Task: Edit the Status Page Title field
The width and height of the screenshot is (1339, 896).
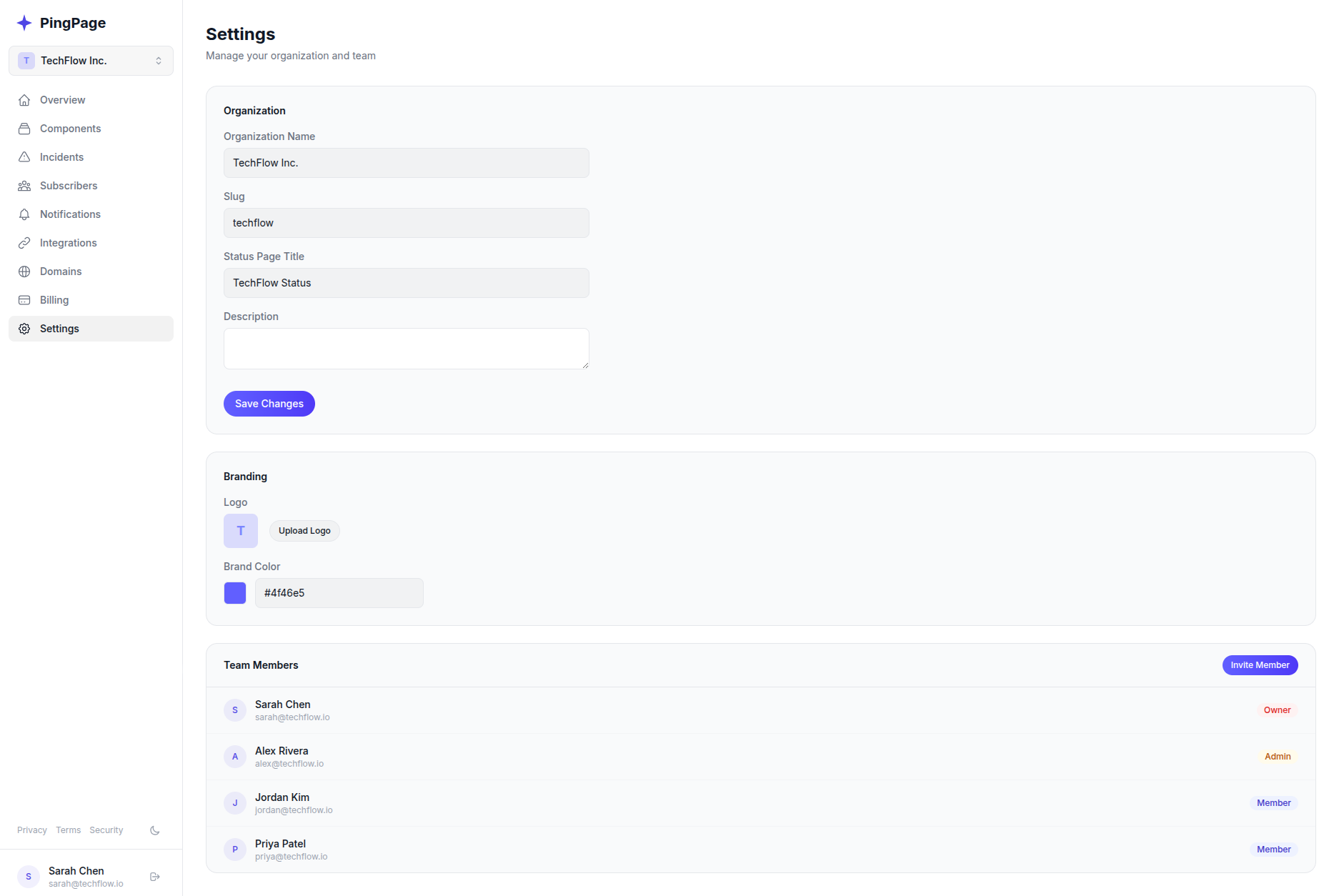Action: pos(407,283)
